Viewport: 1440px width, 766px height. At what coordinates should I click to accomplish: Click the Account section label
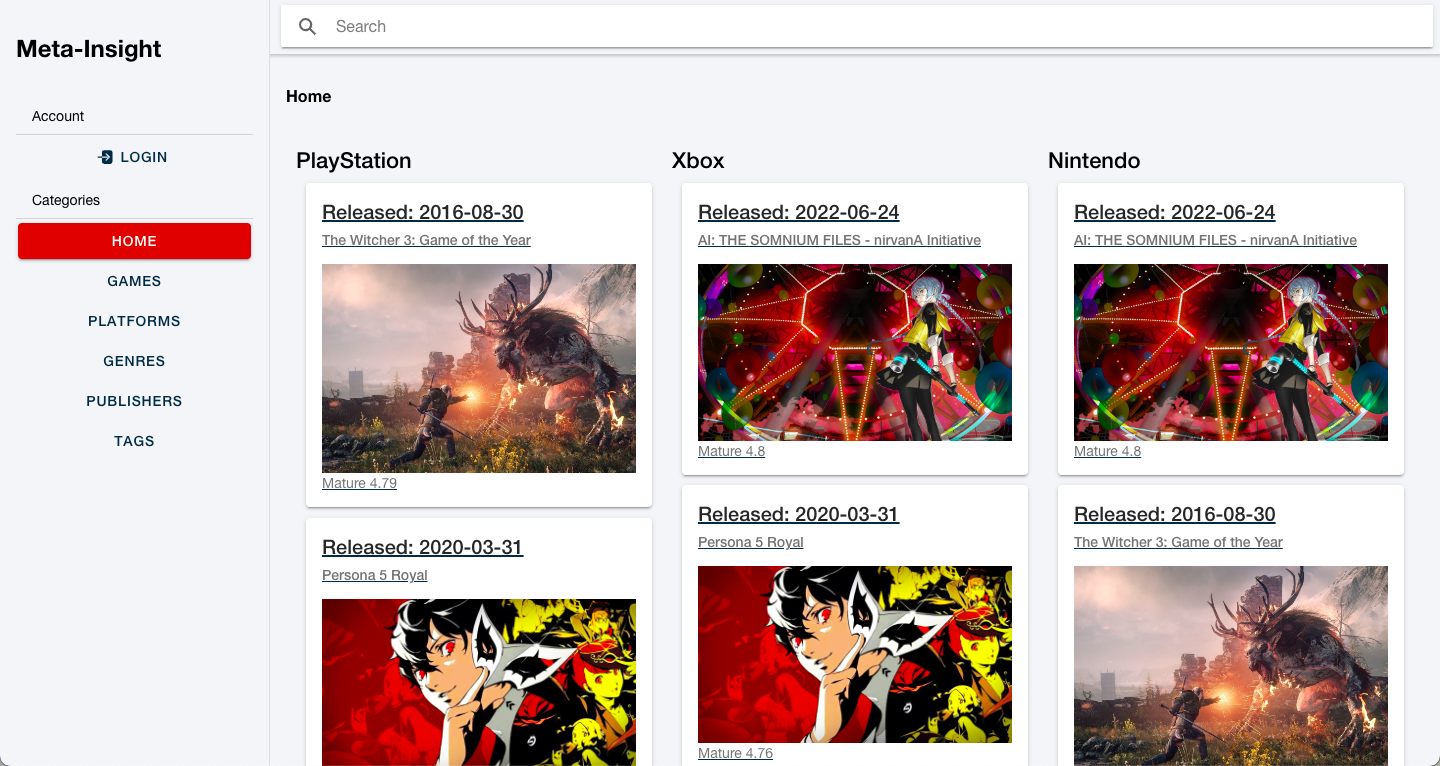point(58,116)
